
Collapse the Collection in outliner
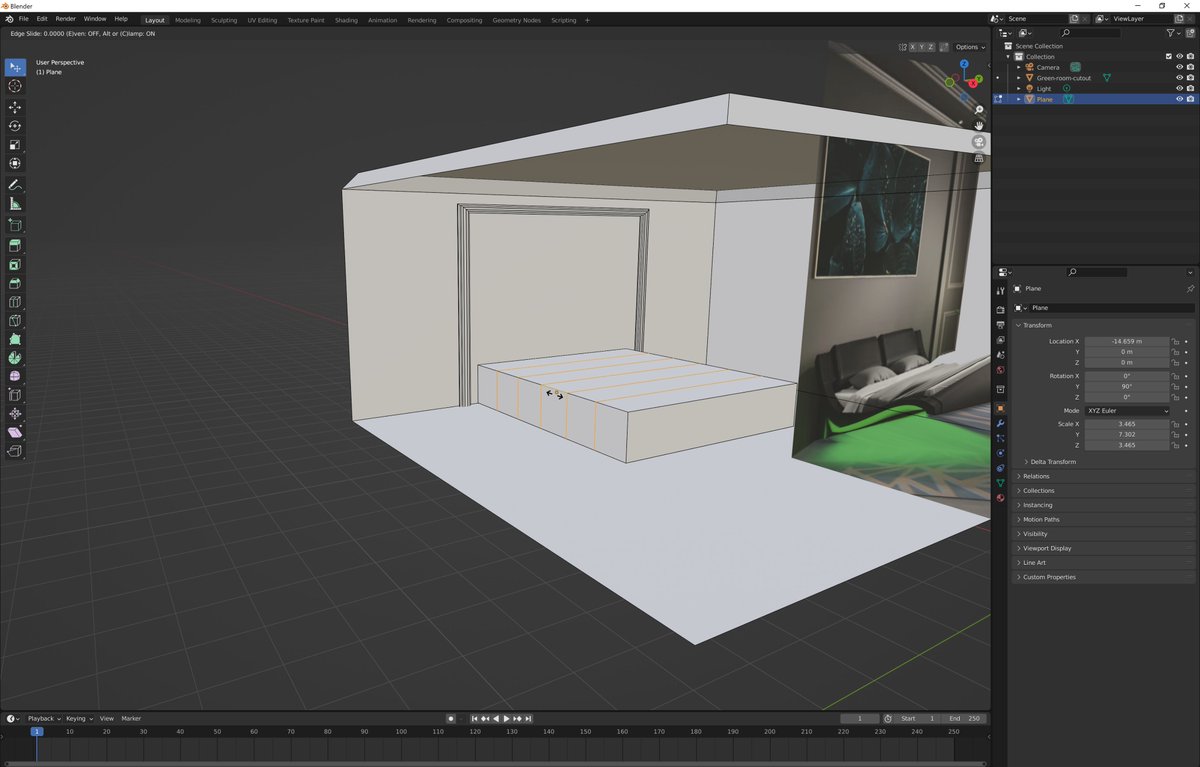tap(1009, 57)
